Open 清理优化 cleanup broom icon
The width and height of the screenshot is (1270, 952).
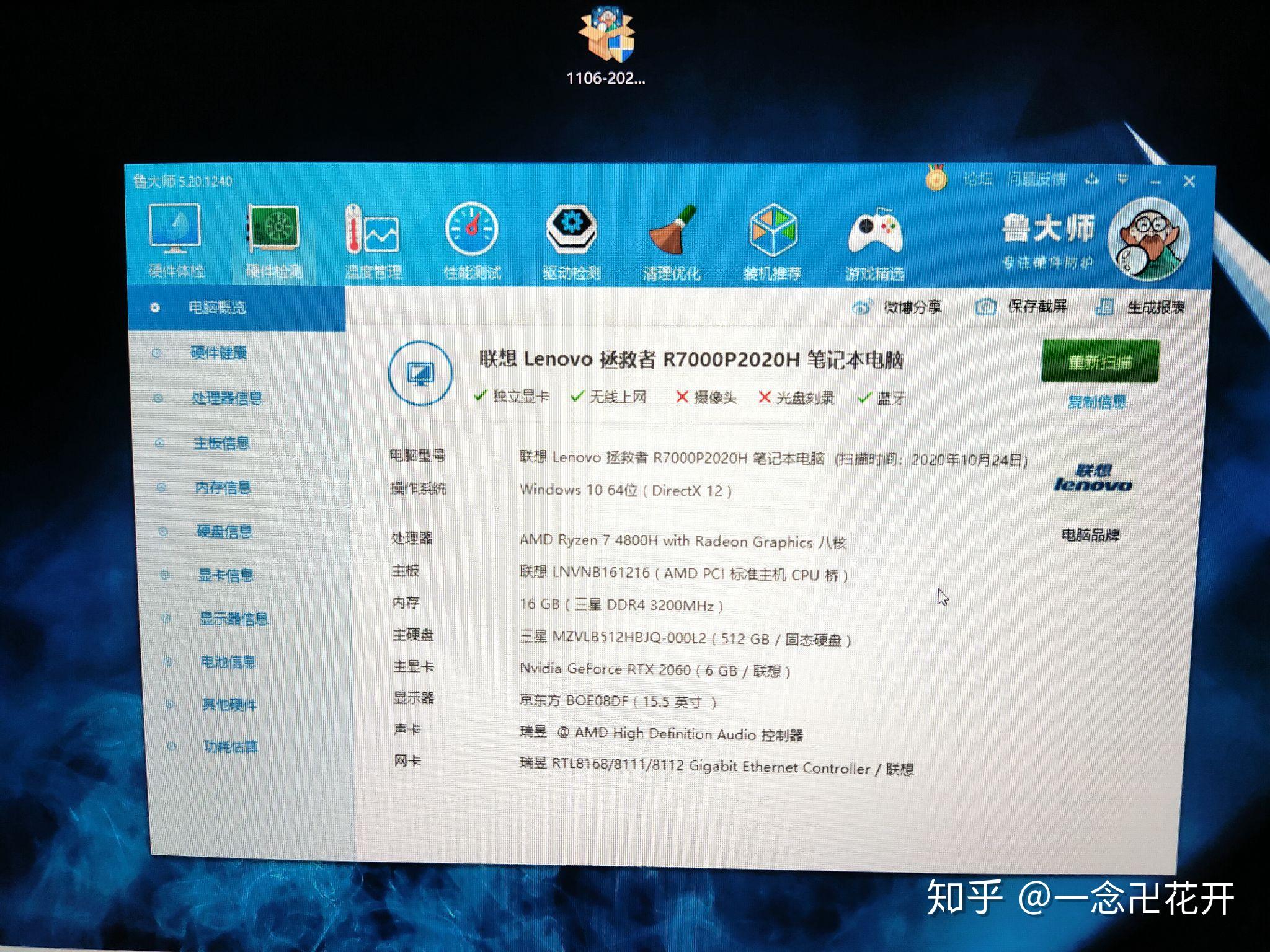pos(673,230)
